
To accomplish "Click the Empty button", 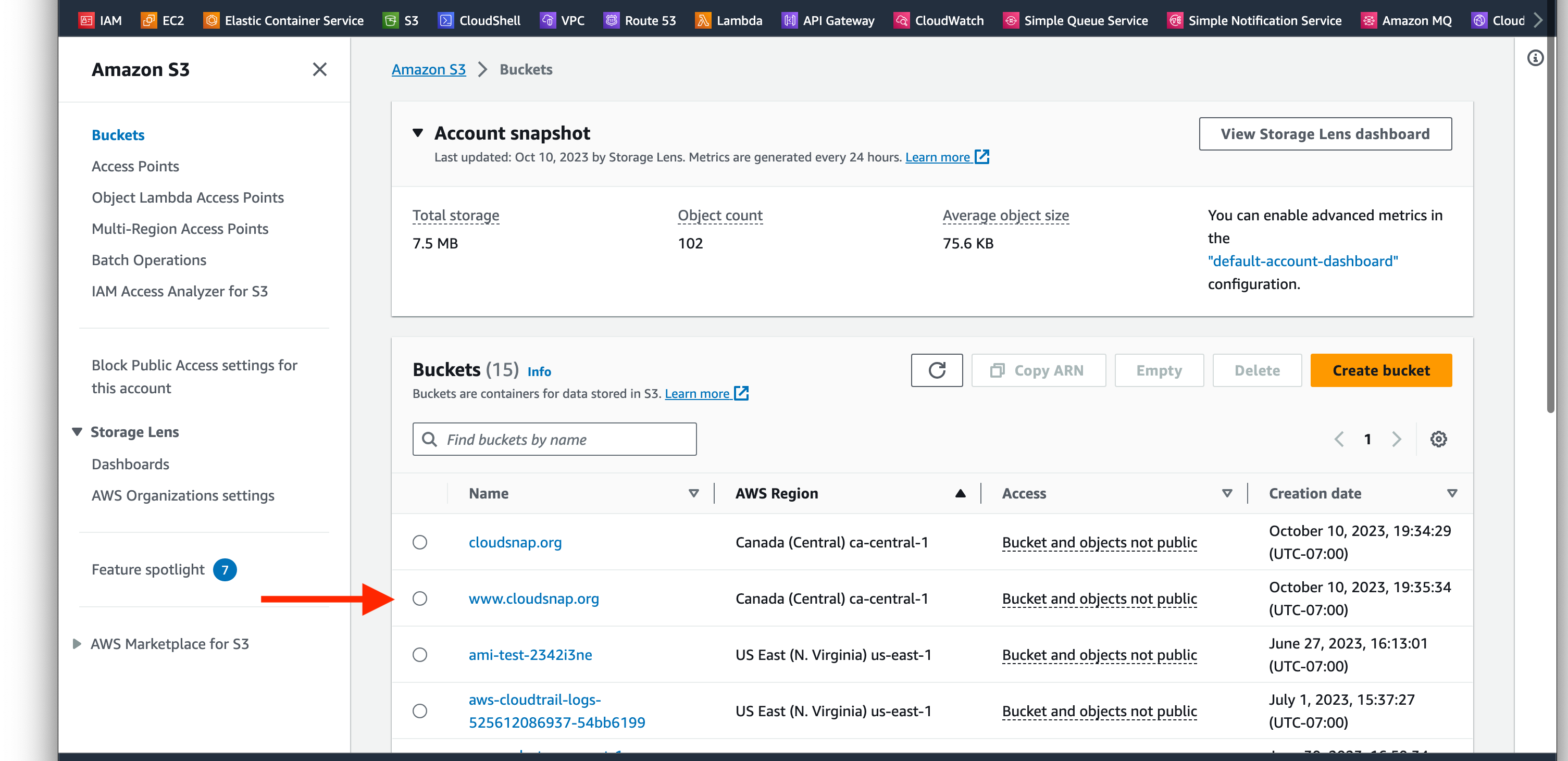I will [x=1159, y=370].
